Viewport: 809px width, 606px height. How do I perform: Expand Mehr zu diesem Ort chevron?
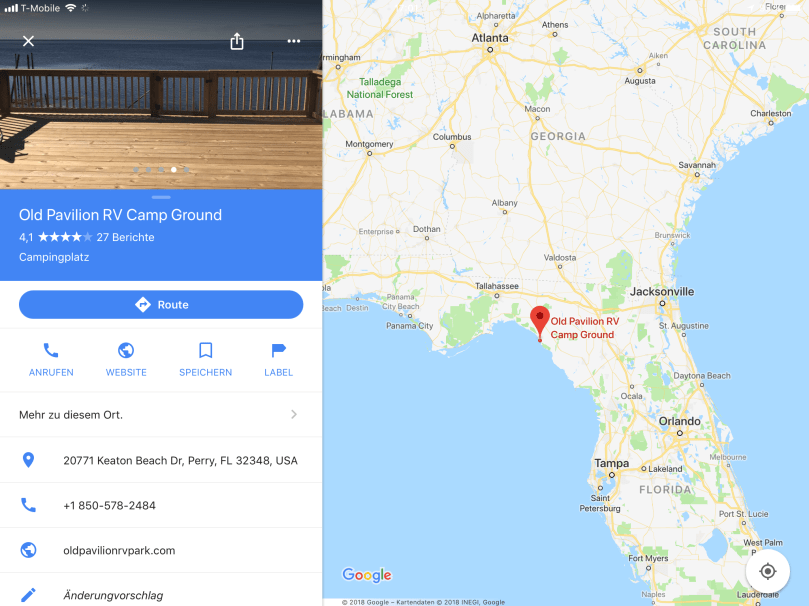tap(294, 415)
